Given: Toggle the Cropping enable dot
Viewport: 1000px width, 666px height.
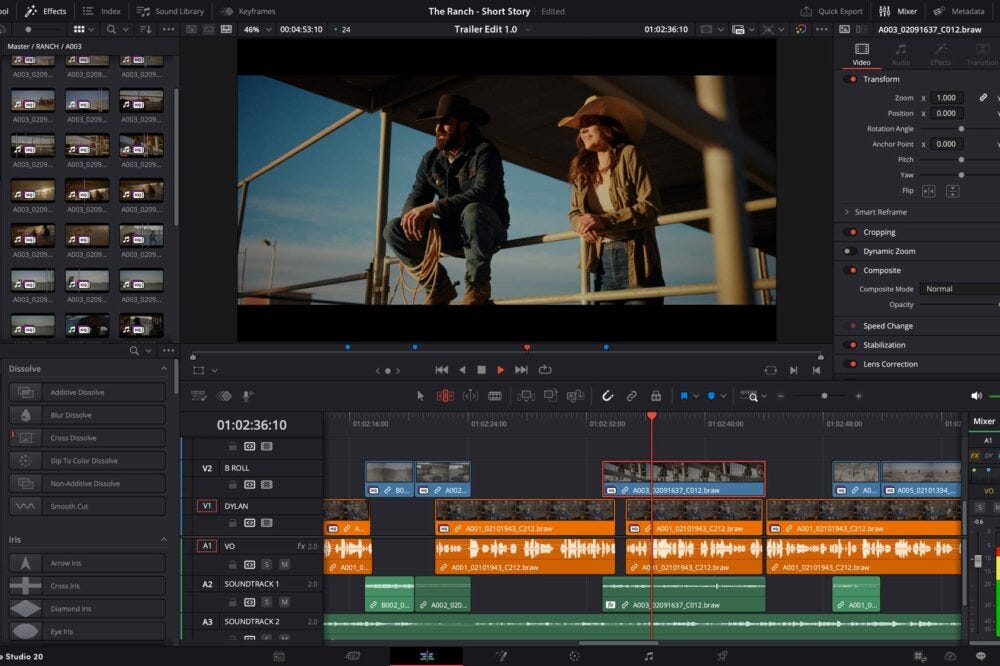Looking at the screenshot, I should tap(853, 232).
